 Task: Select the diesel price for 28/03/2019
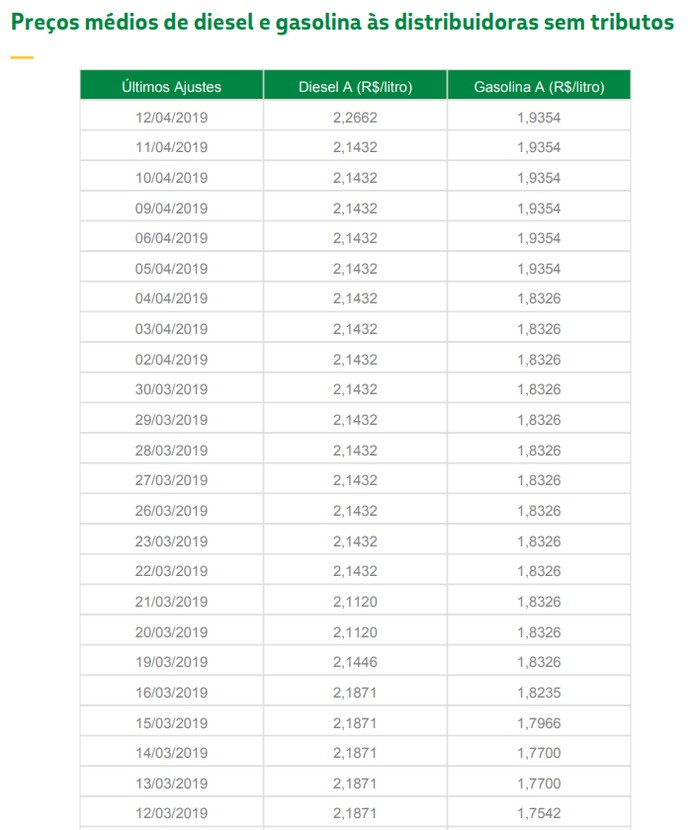point(355,450)
